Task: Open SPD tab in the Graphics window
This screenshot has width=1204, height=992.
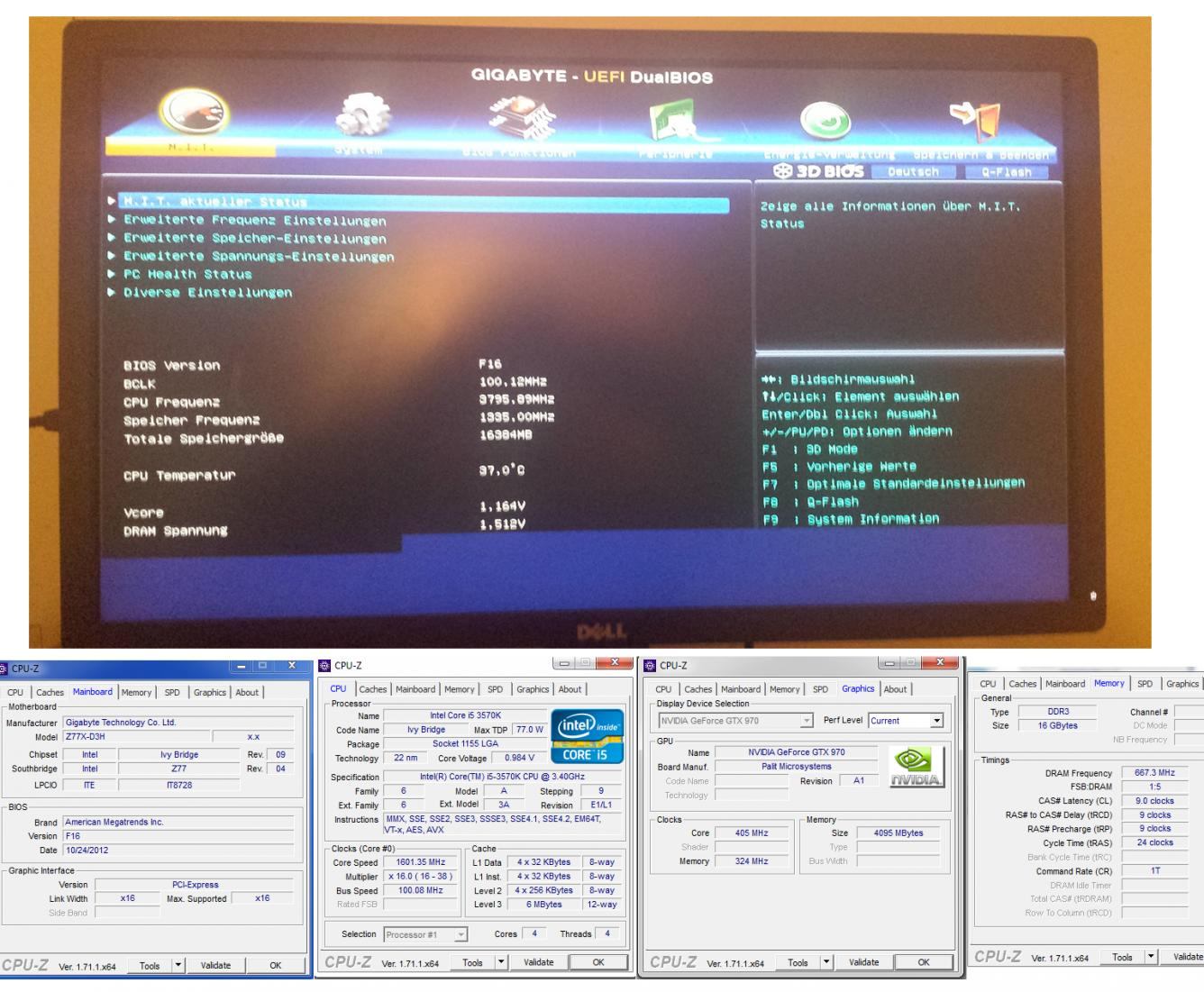Action: (x=820, y=689)
